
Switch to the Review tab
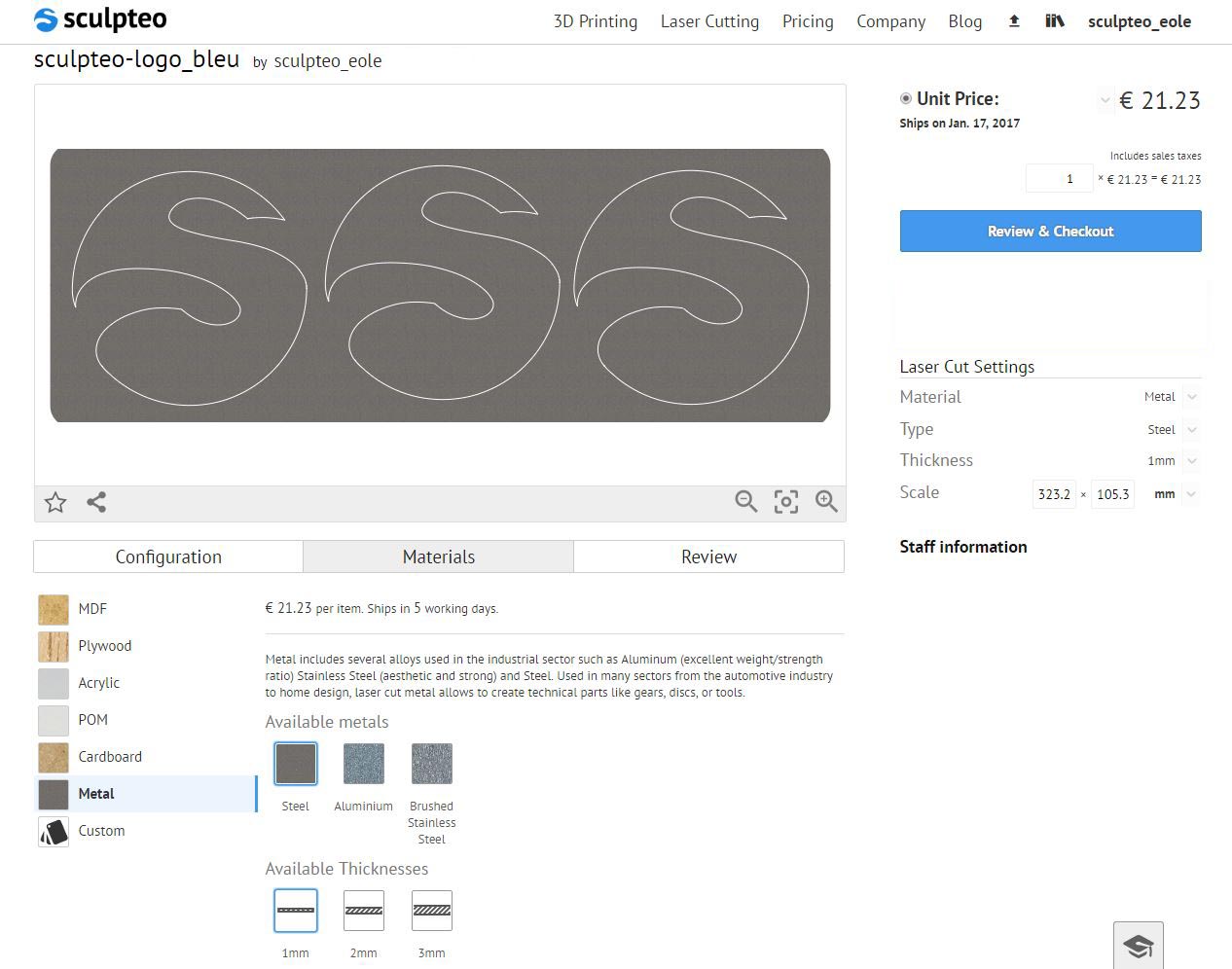709,556
